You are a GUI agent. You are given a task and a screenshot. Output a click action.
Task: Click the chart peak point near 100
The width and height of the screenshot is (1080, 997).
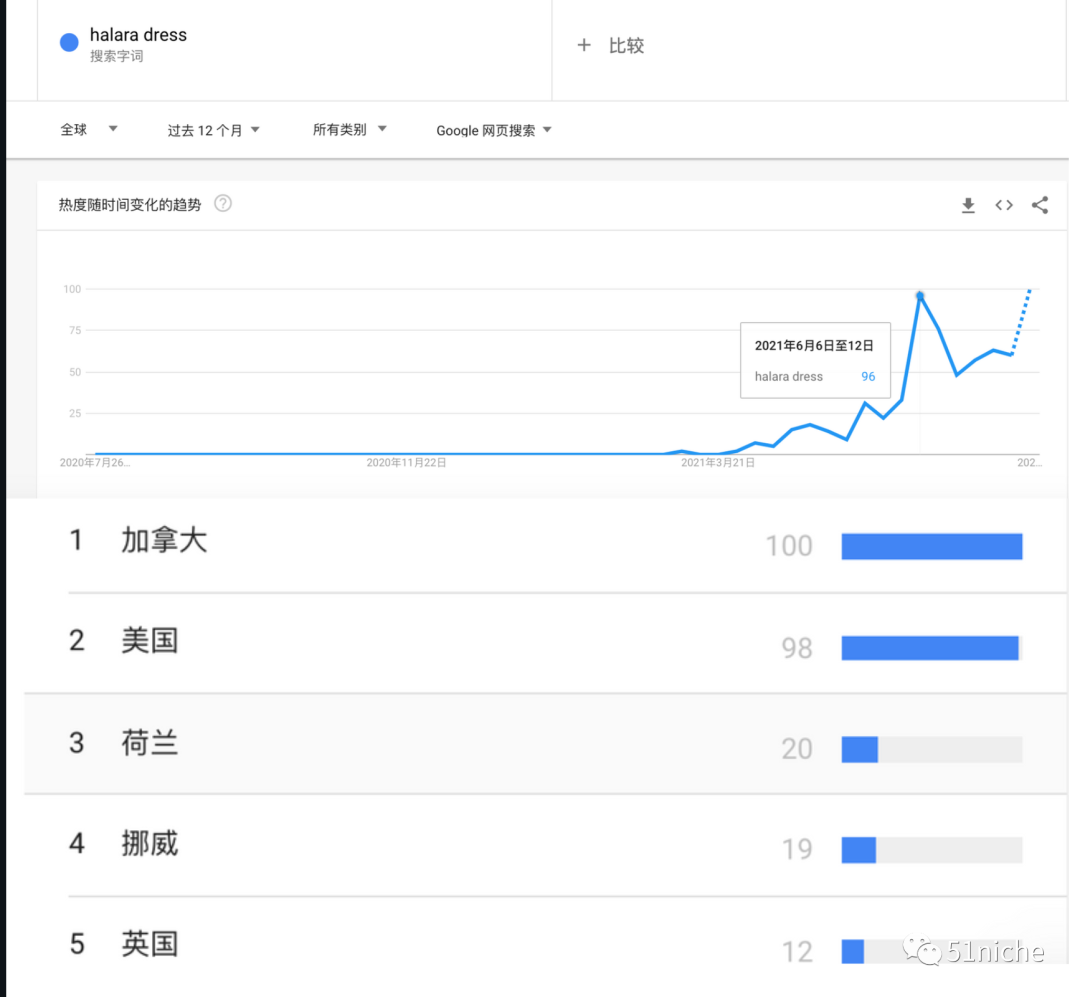pyautogui.click(x=920, y=295)
